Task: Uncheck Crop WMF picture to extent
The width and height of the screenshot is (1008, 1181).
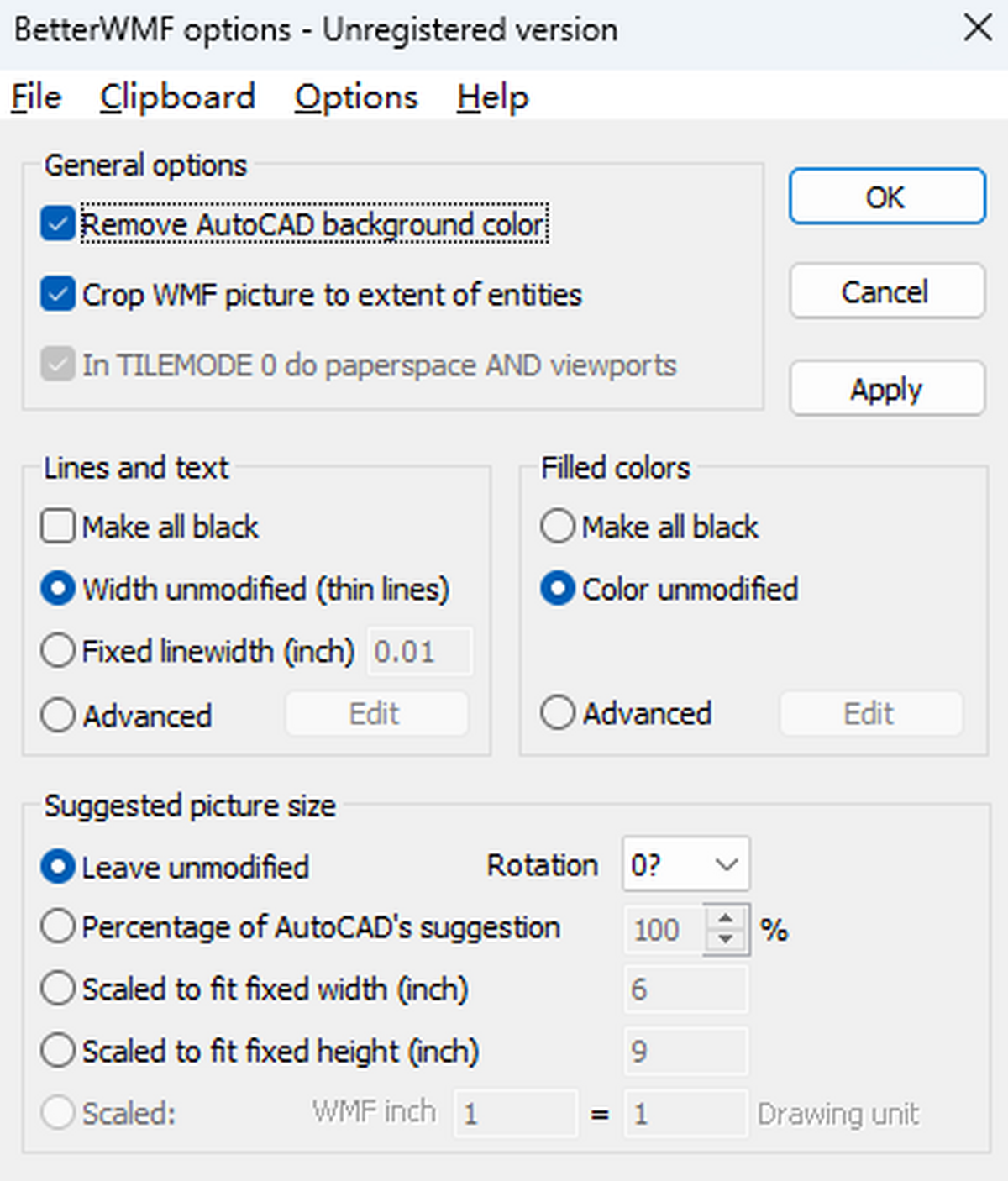Action: click(x=58, y=295)
